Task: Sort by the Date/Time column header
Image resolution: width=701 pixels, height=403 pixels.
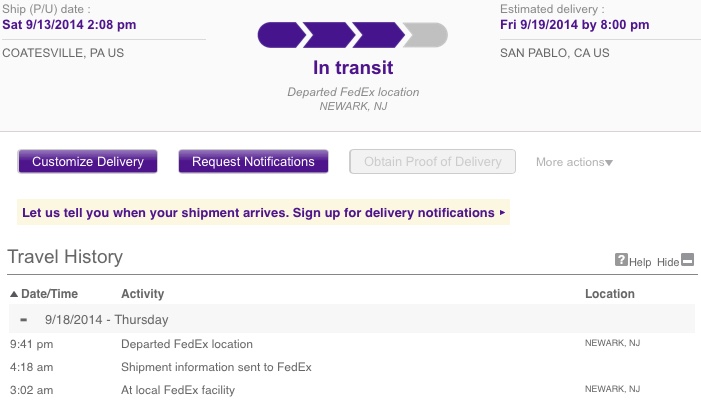Action: (x=49, y=294)
